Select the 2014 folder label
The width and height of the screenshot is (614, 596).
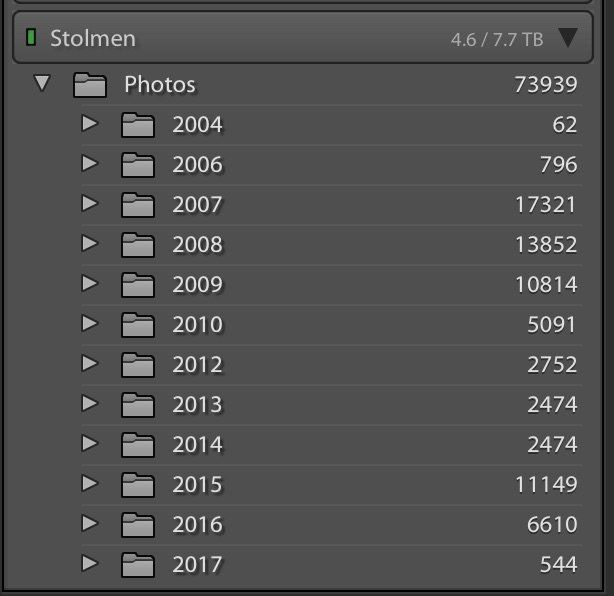(x=197, y=445)
